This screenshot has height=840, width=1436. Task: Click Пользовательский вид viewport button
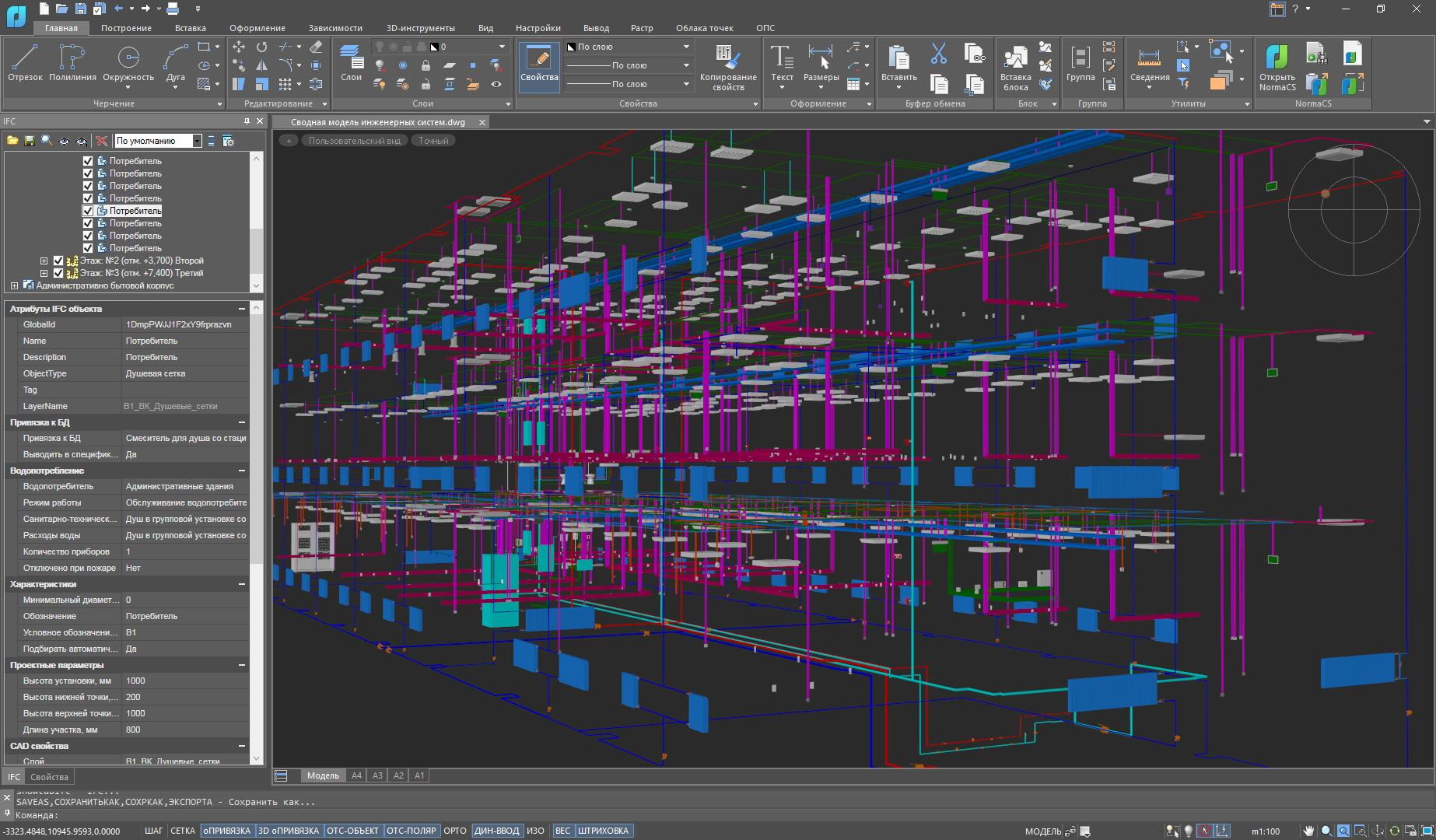tap(354, 141)
